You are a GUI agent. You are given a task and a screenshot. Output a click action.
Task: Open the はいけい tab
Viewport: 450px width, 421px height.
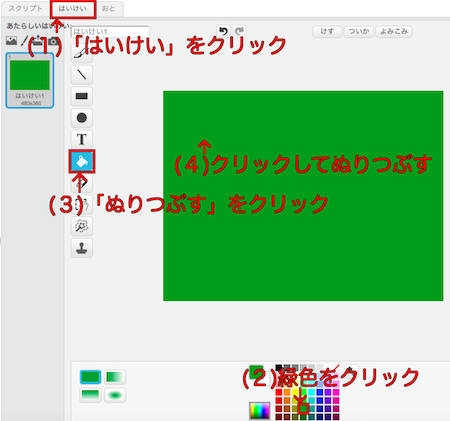pos(73,9)
